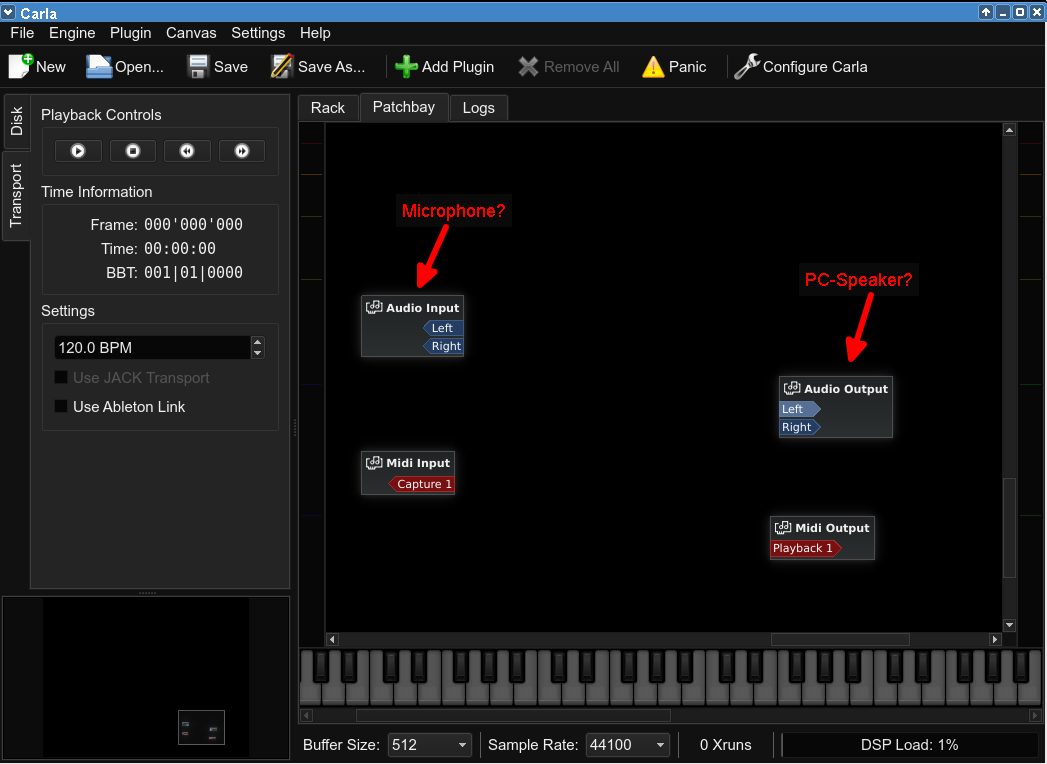1047x764 pixels.
Task: Switch to the Logs tab
Action: 478,107
